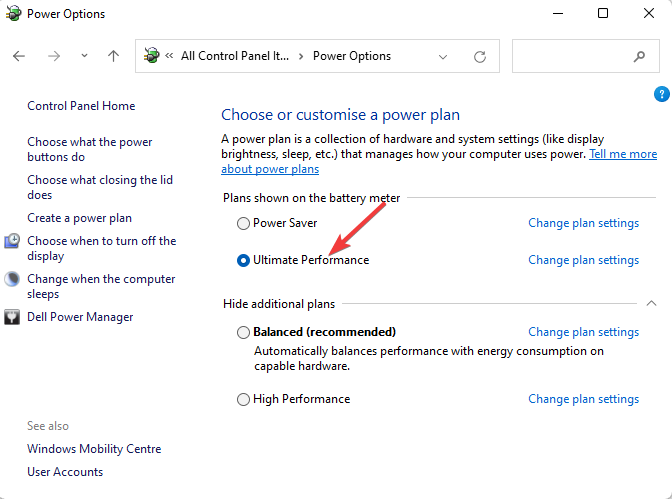Click the breadcrumb overflow double chevron
Screen dimensions: 672x499
click(x=169, y=56)
